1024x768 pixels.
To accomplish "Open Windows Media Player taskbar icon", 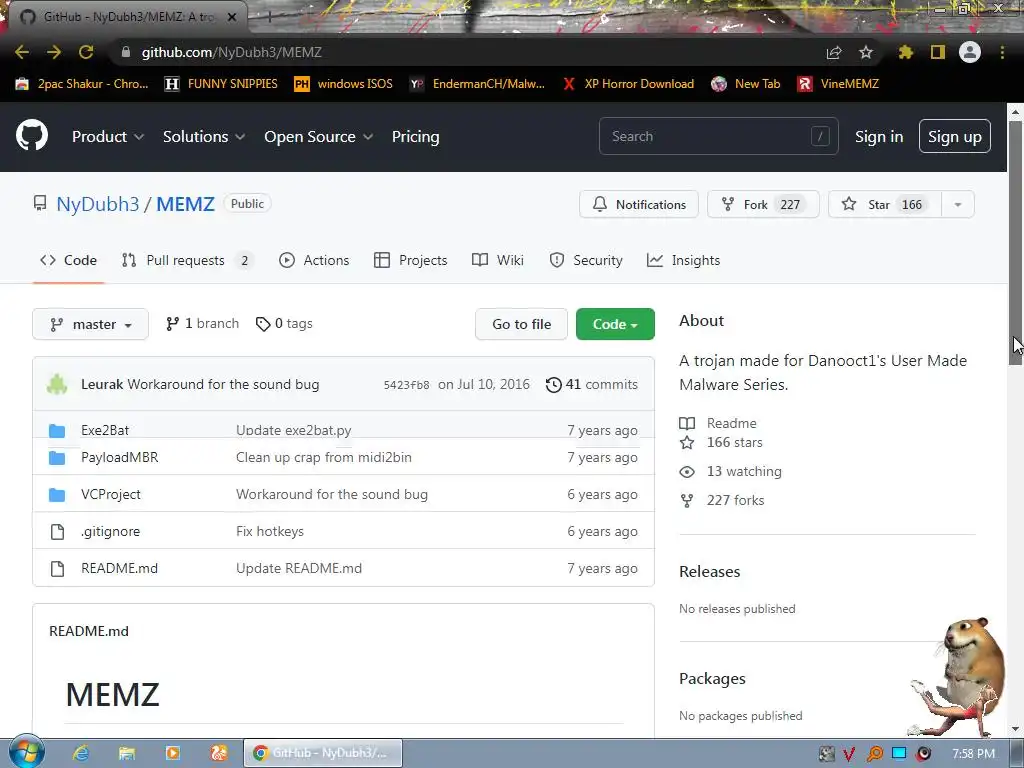I will (173, 753).
